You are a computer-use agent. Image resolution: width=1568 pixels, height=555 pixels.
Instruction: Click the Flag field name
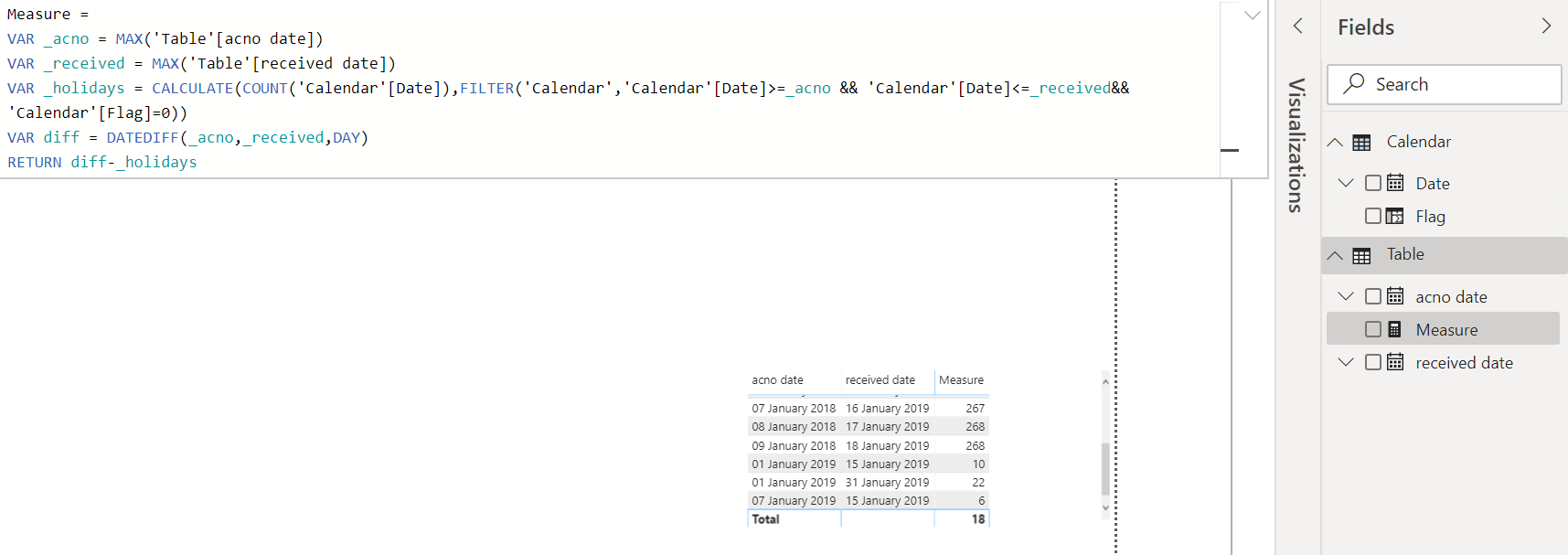point(1430,217)
